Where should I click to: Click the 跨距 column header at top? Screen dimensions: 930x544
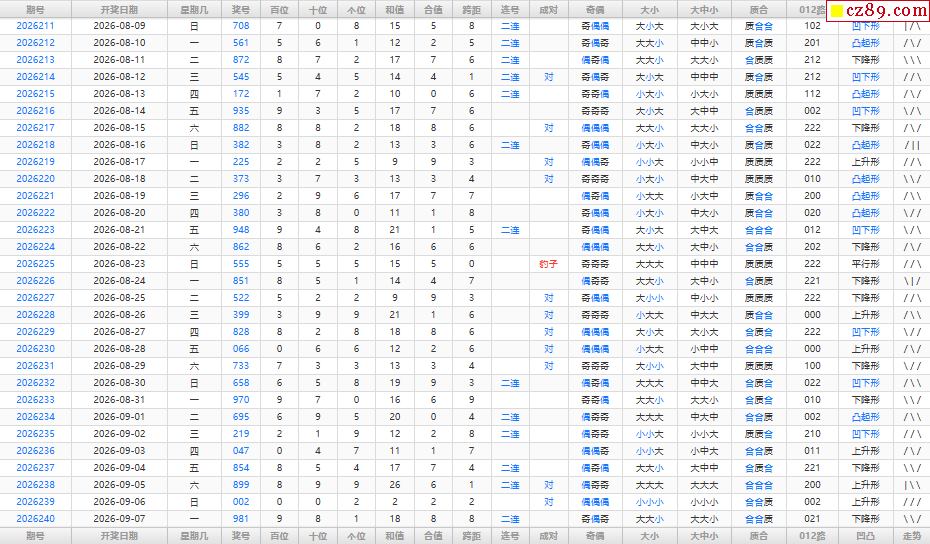[x=472, y=9]
